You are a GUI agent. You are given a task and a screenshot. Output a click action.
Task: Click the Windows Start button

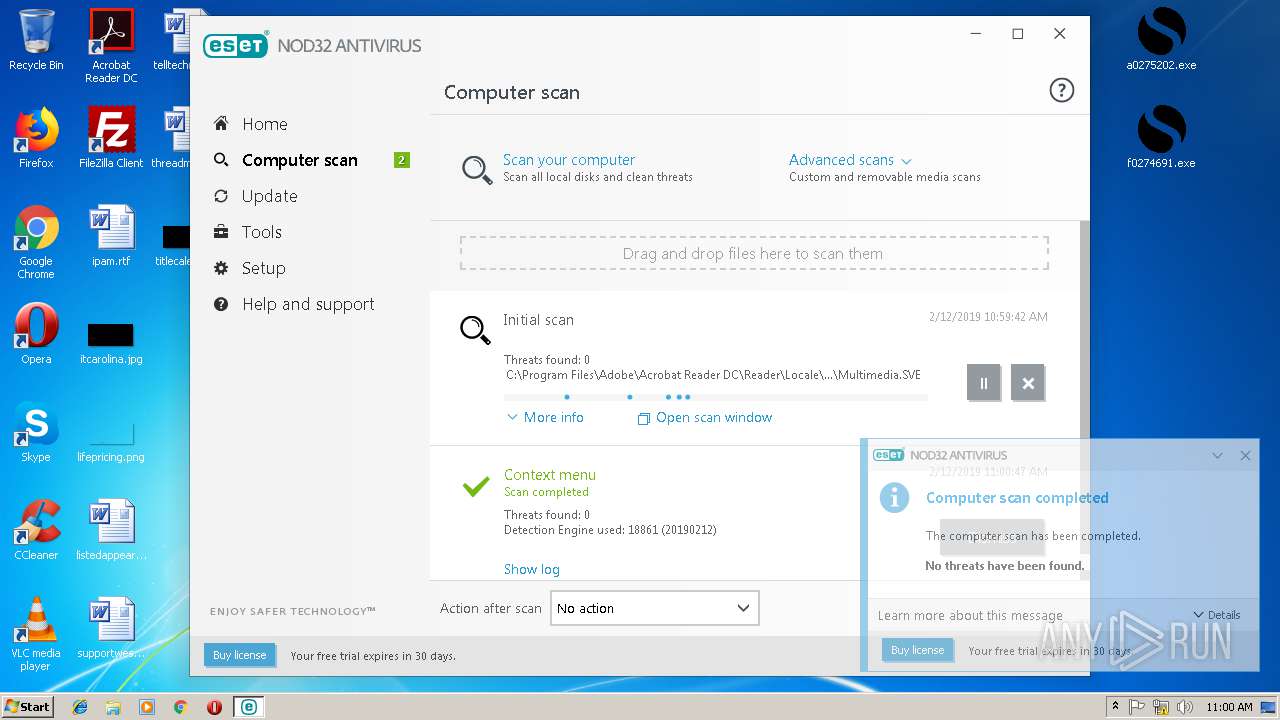(28, 706)
